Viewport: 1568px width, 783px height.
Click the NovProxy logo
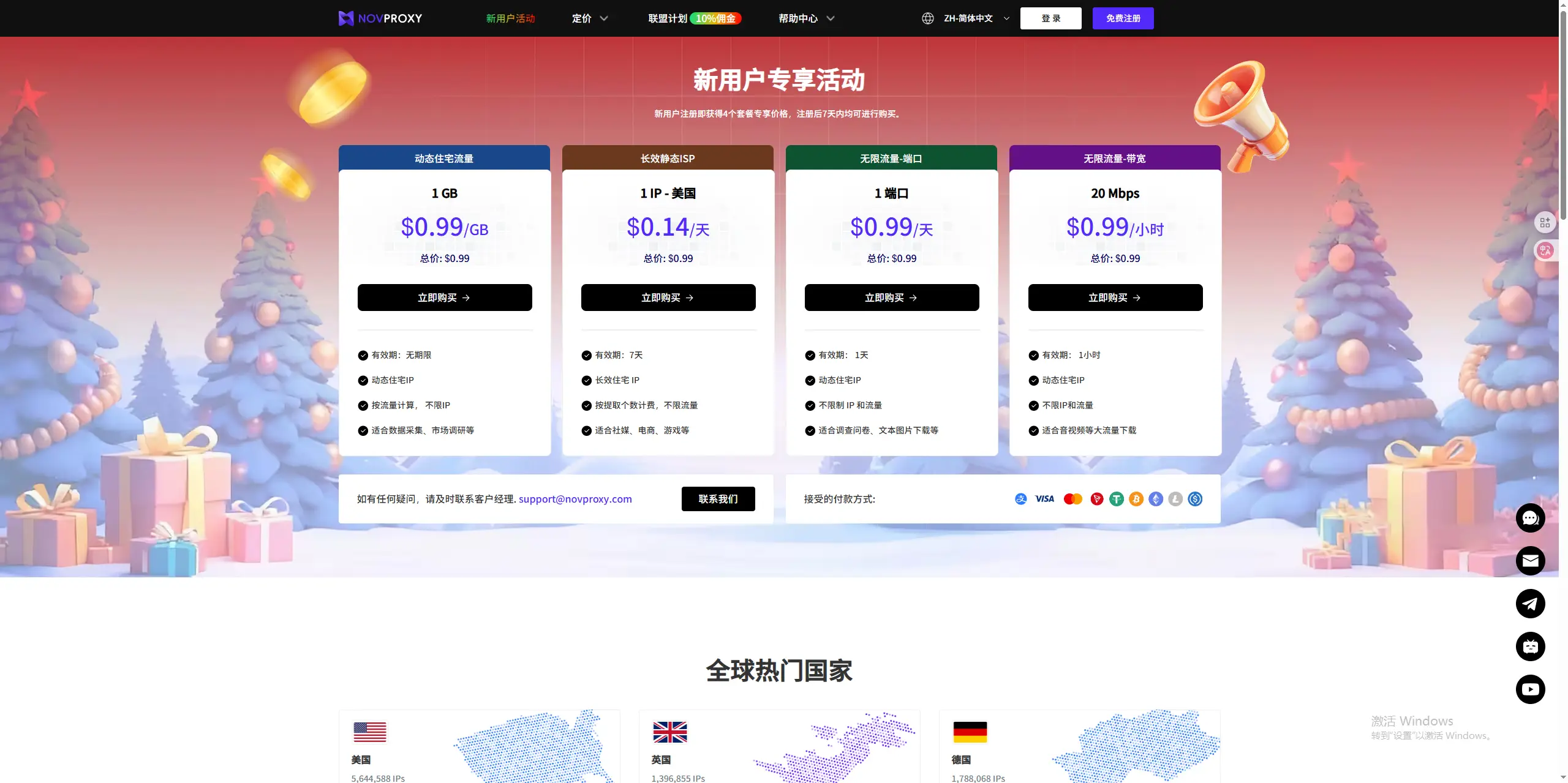[380, 18]
